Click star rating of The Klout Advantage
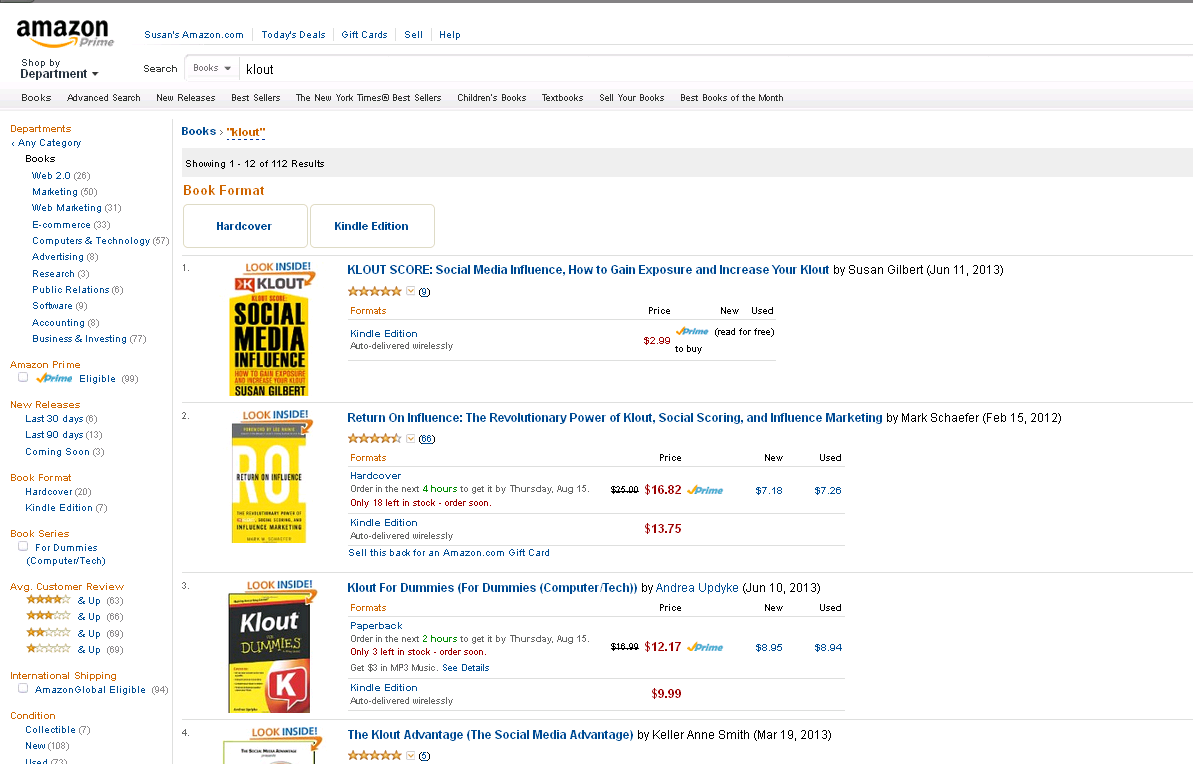The image size is (1193, 764). (x=374, y=756)
